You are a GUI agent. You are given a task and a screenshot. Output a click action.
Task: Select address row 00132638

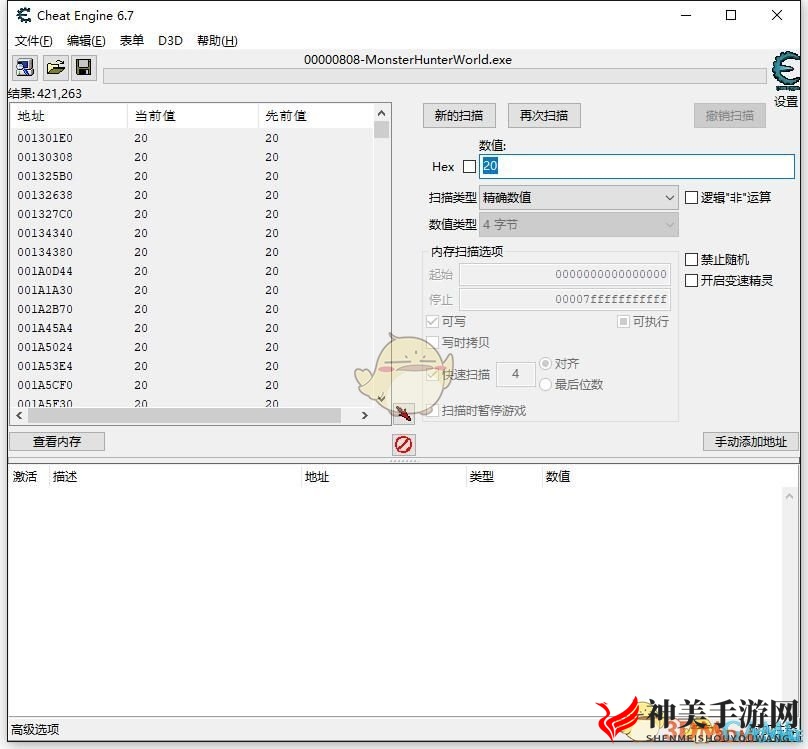click(192, 195)
